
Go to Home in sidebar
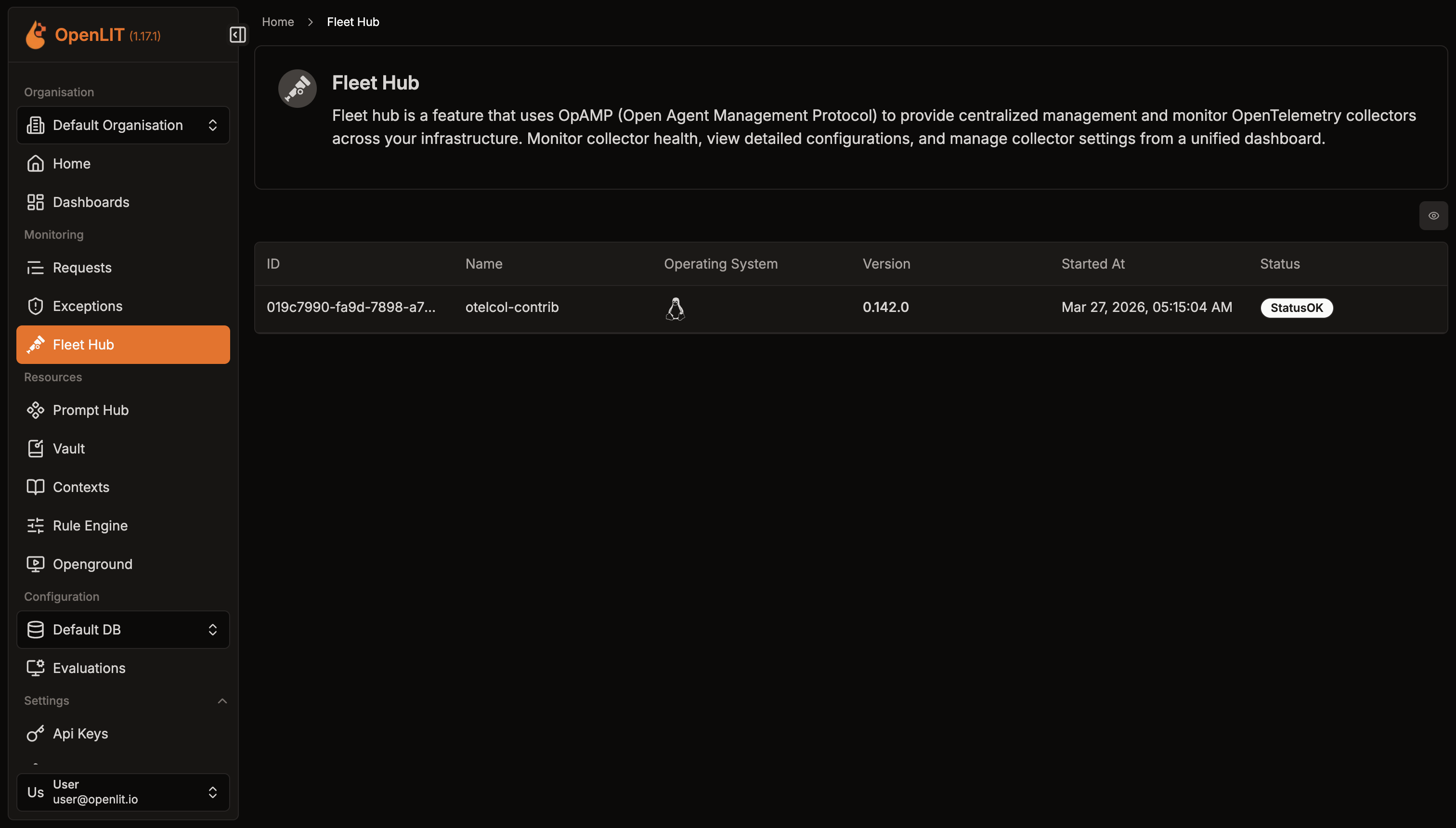pos(123,164)
